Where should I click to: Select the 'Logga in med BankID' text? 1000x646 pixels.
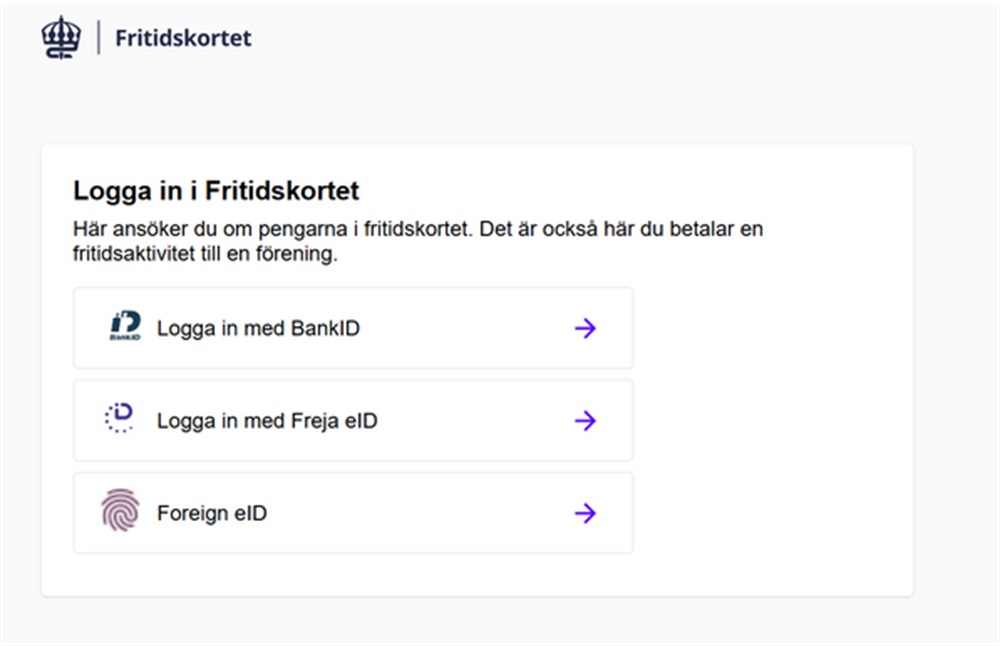pos(258,328)
